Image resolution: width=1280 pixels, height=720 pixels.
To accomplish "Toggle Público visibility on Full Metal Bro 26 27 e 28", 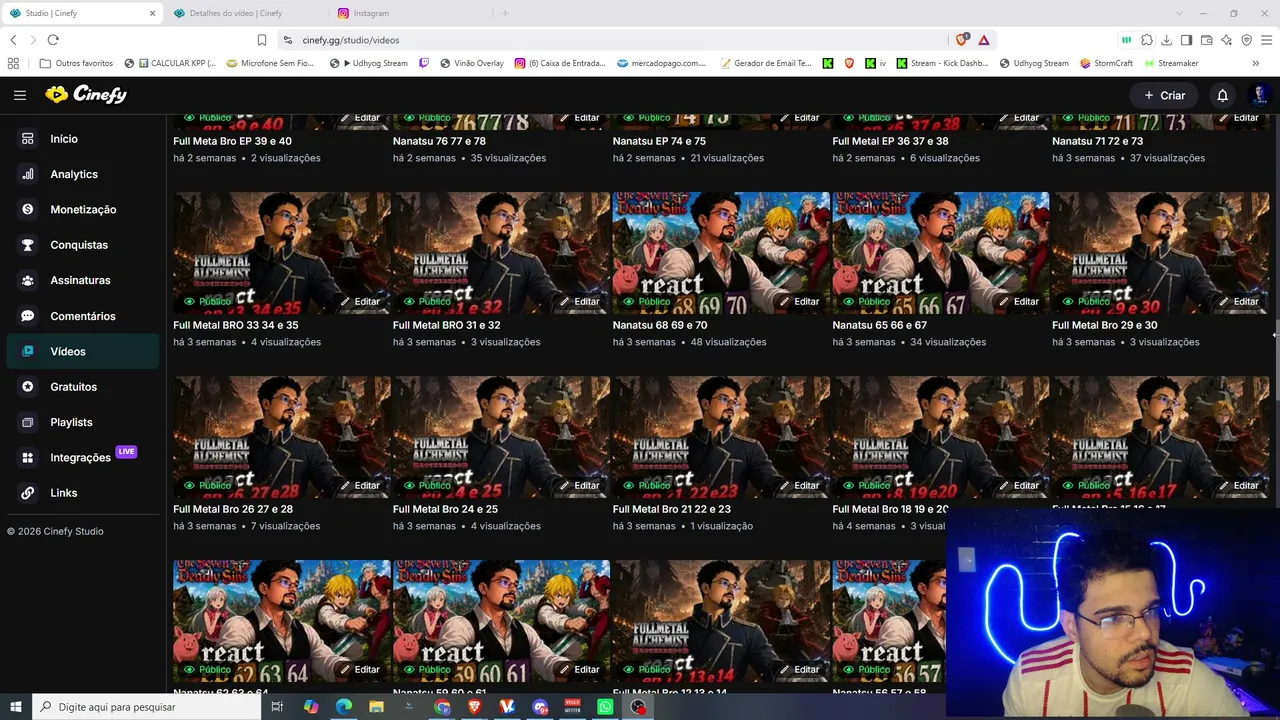I will [207, 485].
